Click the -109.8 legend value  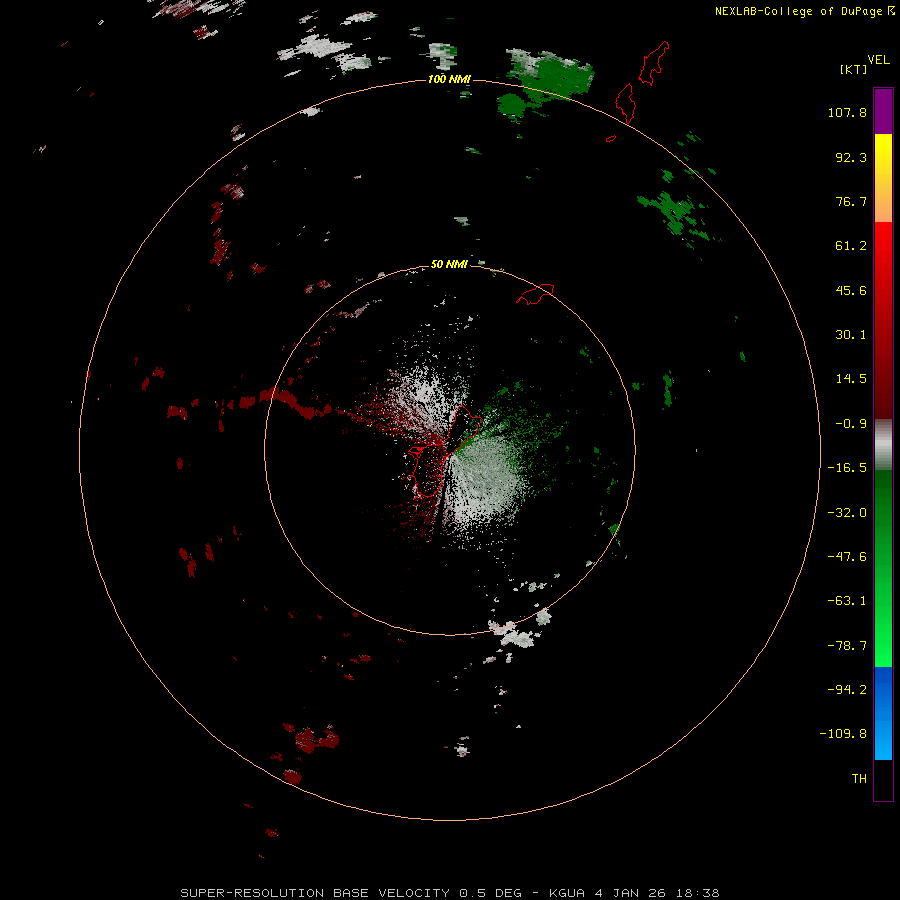tap(843, 734)
